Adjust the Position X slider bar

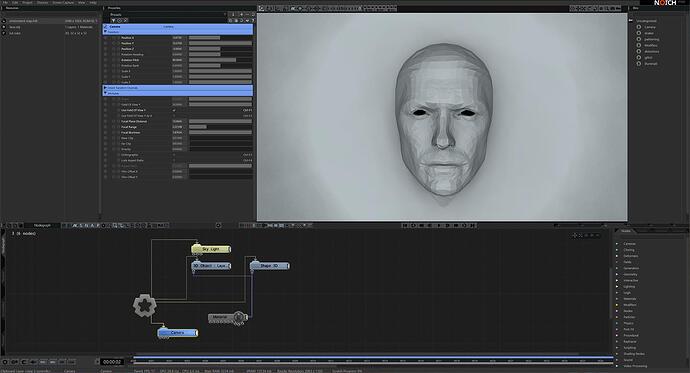click(x=220, y=38)
